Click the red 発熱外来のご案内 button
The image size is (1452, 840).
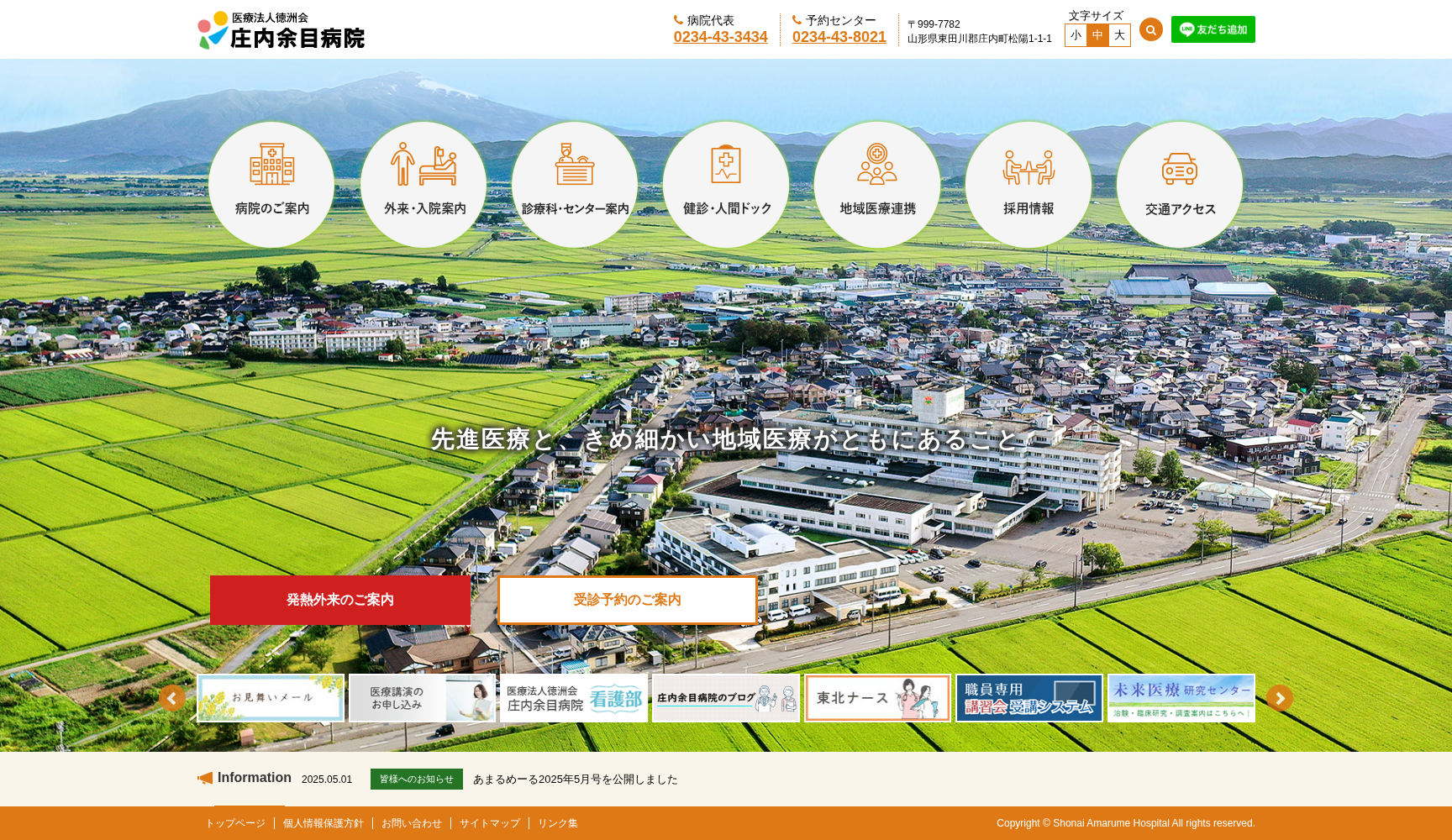[339, 600]
